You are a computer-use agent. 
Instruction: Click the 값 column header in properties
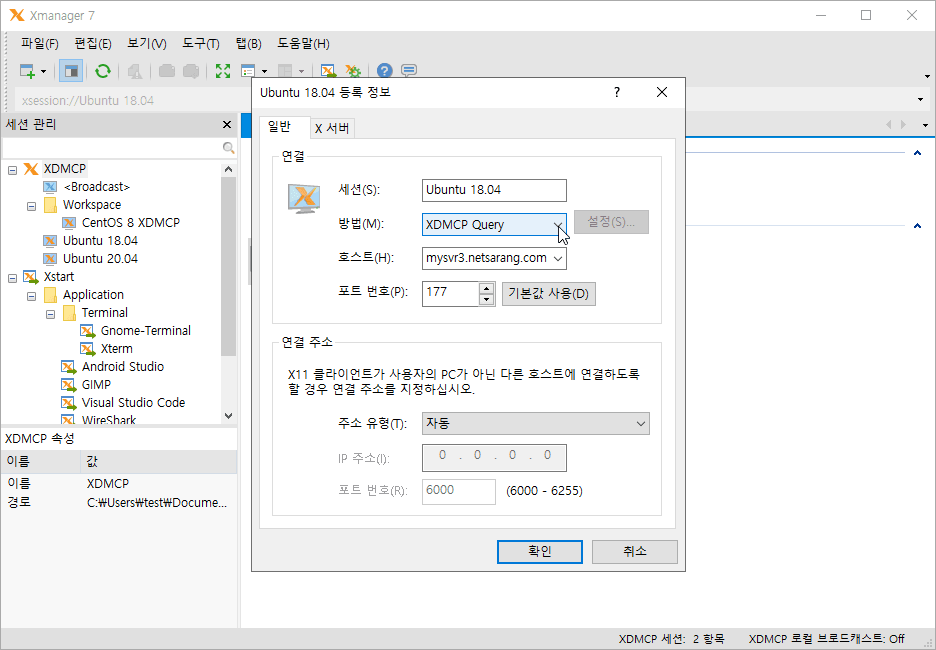pyautogui.click(x=158, y=461)
